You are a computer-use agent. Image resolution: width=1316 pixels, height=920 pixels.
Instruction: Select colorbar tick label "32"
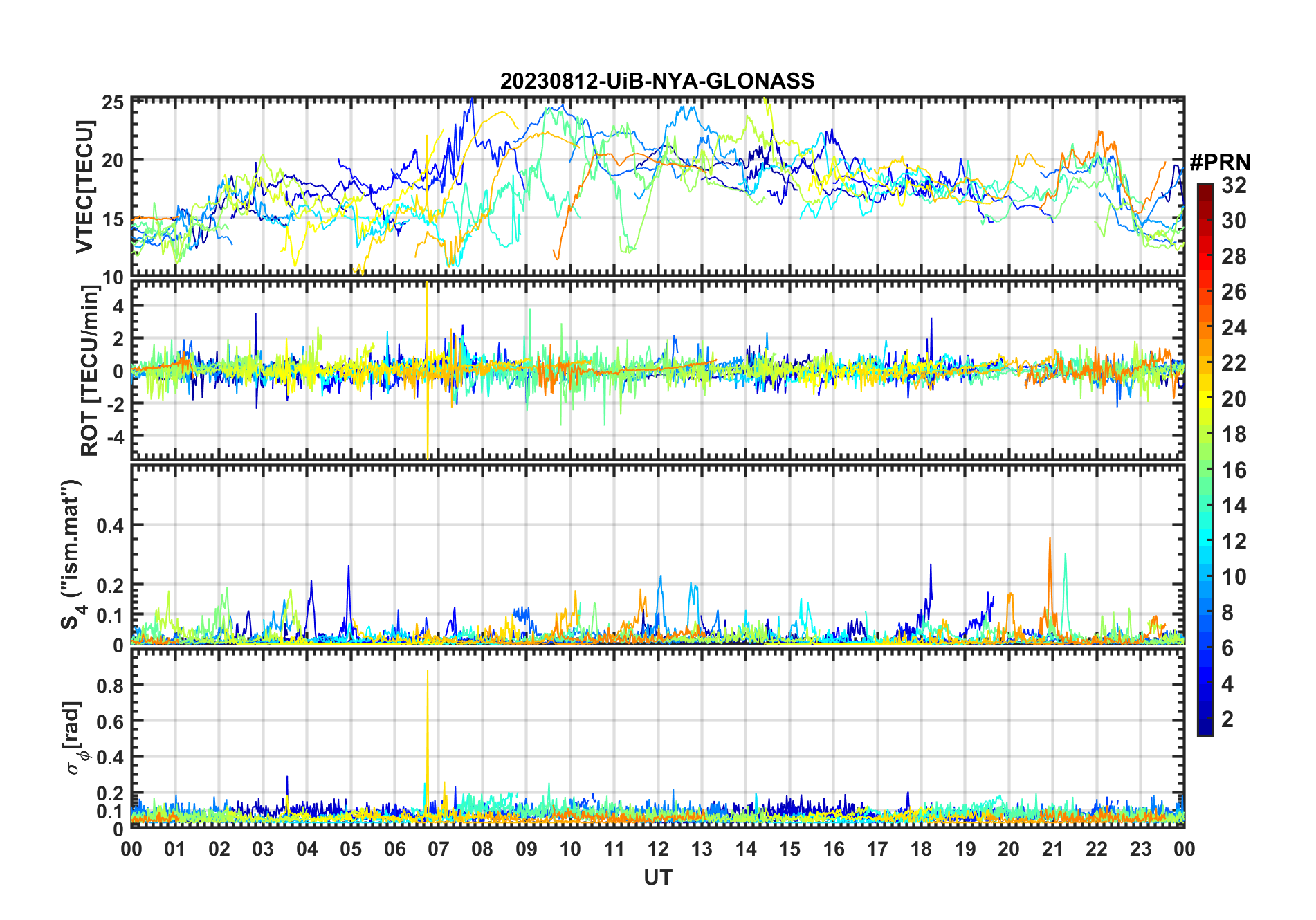[x=1234, y=185]
